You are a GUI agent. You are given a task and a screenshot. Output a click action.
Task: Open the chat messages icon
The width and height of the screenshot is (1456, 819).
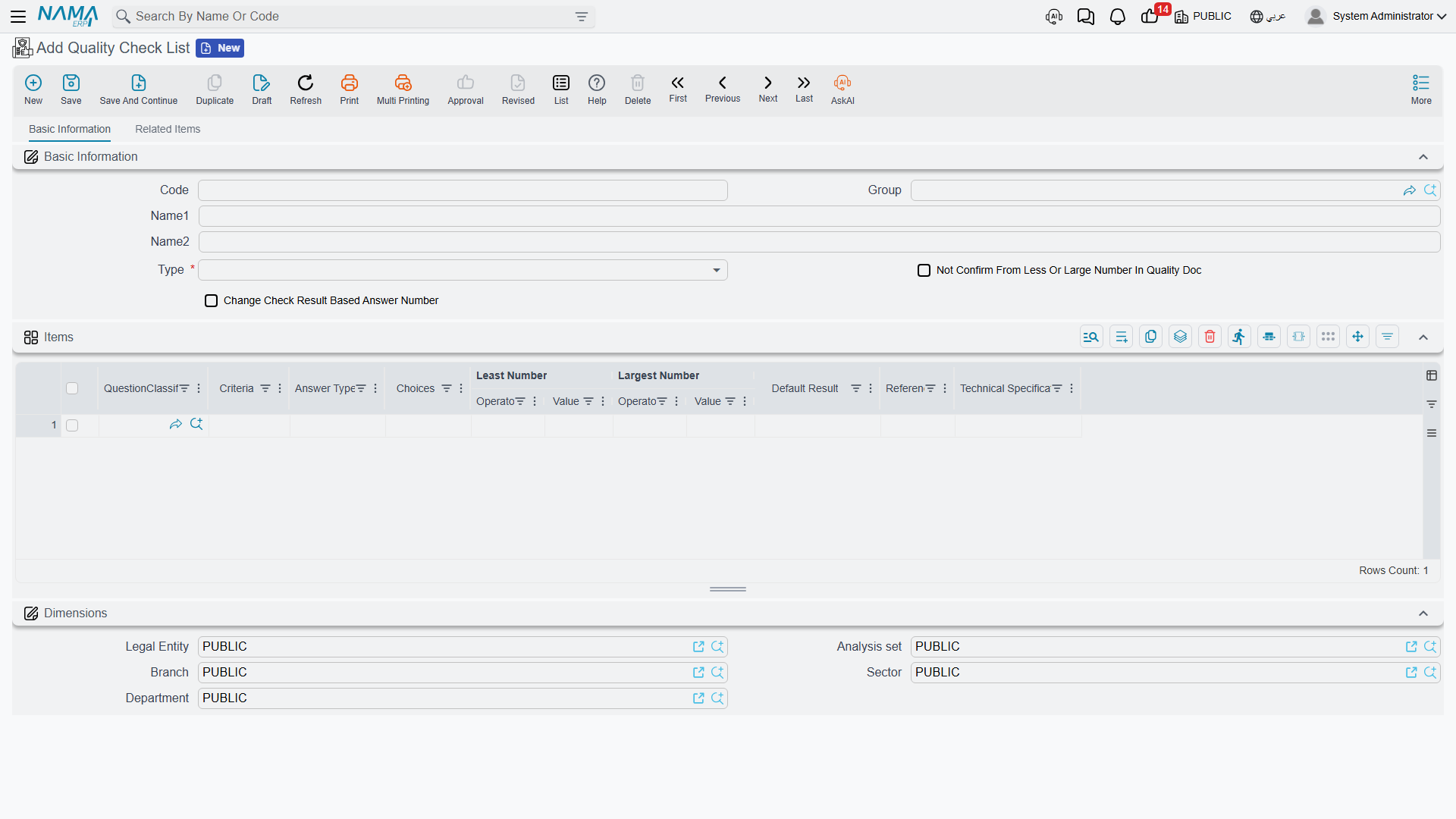pyautogui.click(x=1086, y=17)
